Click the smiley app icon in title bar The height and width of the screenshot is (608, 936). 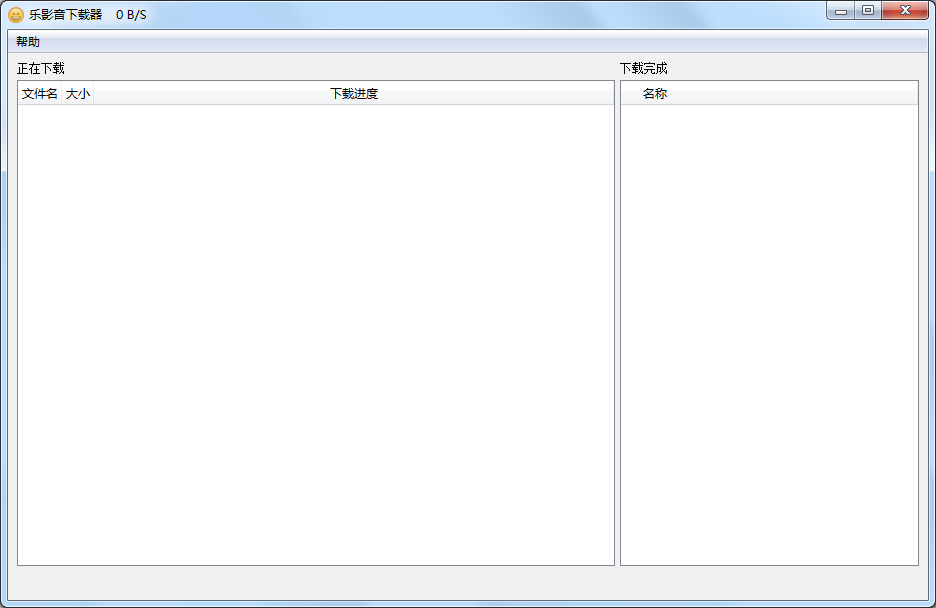point(16,15)
